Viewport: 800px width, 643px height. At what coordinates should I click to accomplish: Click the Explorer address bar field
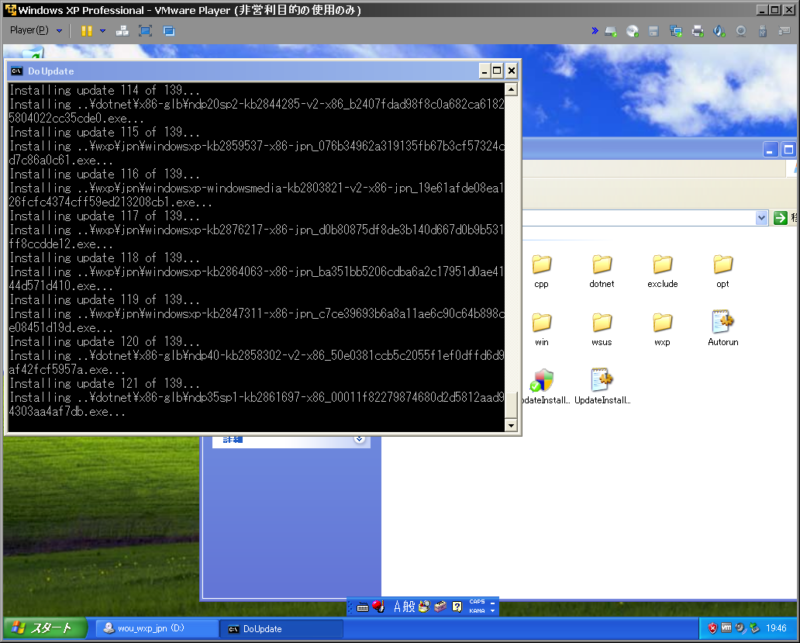tap(639, 218)
